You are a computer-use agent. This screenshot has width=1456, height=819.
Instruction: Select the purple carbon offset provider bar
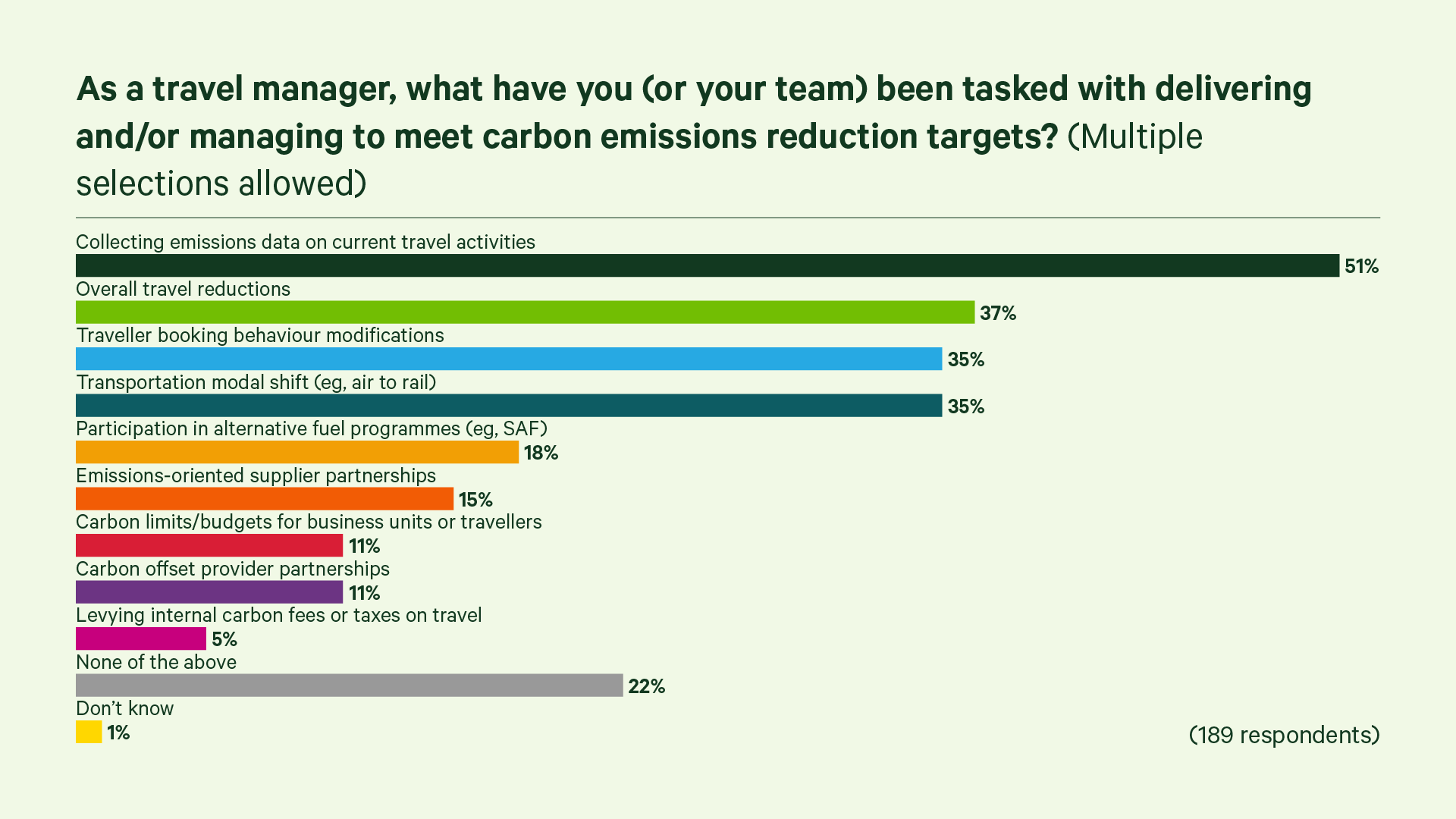(209, 592)
